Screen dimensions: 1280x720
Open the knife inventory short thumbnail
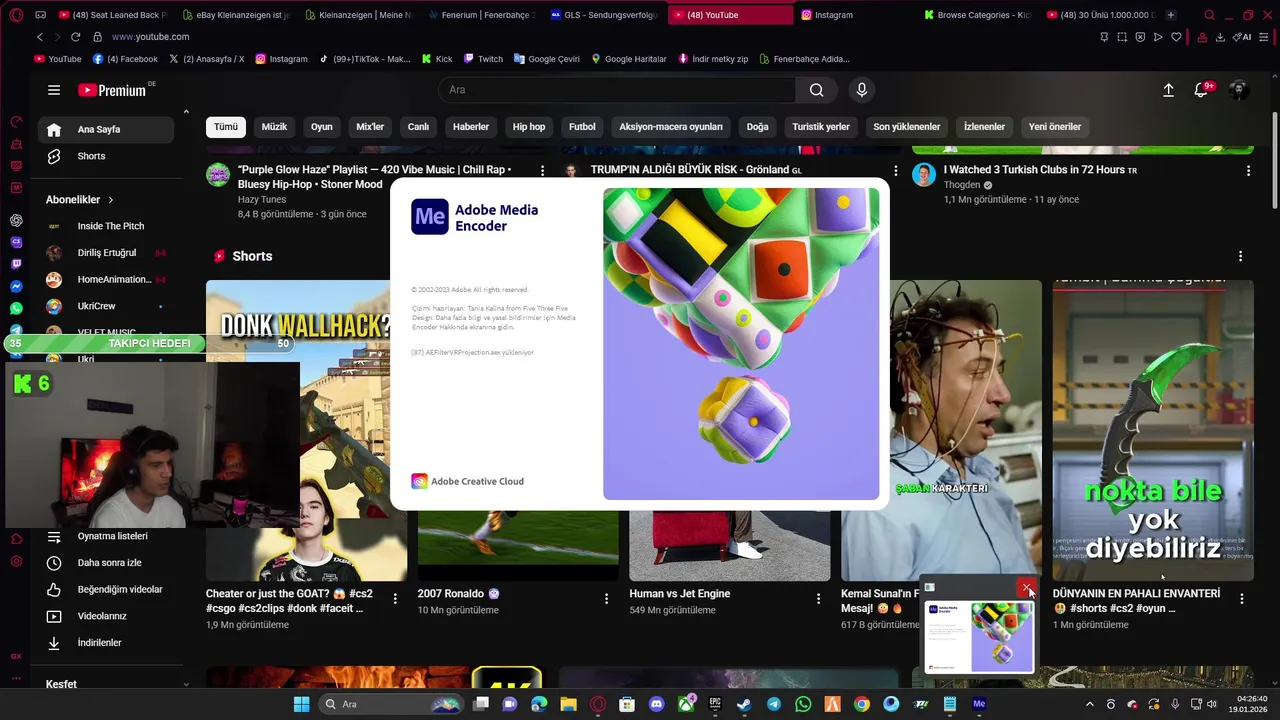[x=1153, y=430]
